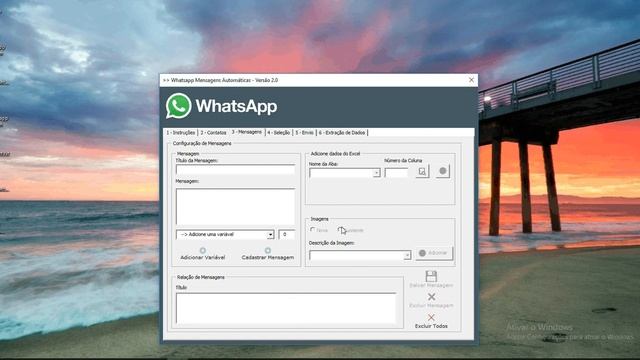Click the variable number field showing 0
This screenshot has width=640, height=360.
[287, 235]
